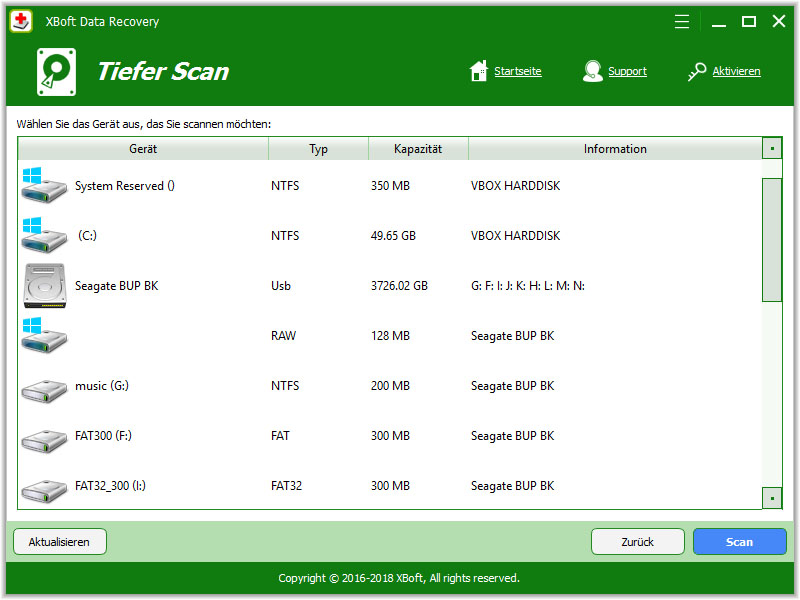The width and height of the screenshot is (800, 600).
Task: Click the vertical scrollbar thumb
Action: coord(772,240)
